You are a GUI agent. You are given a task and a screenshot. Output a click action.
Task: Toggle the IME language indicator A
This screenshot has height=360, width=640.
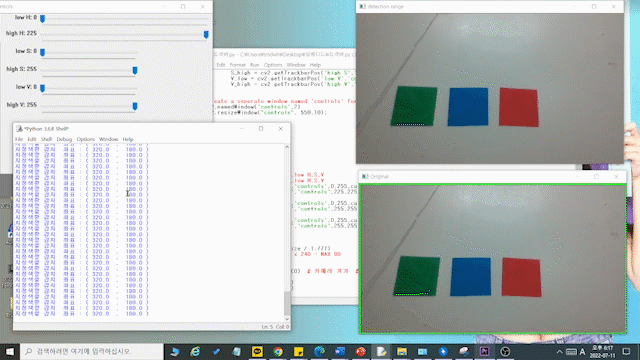[x=582, y=351]
